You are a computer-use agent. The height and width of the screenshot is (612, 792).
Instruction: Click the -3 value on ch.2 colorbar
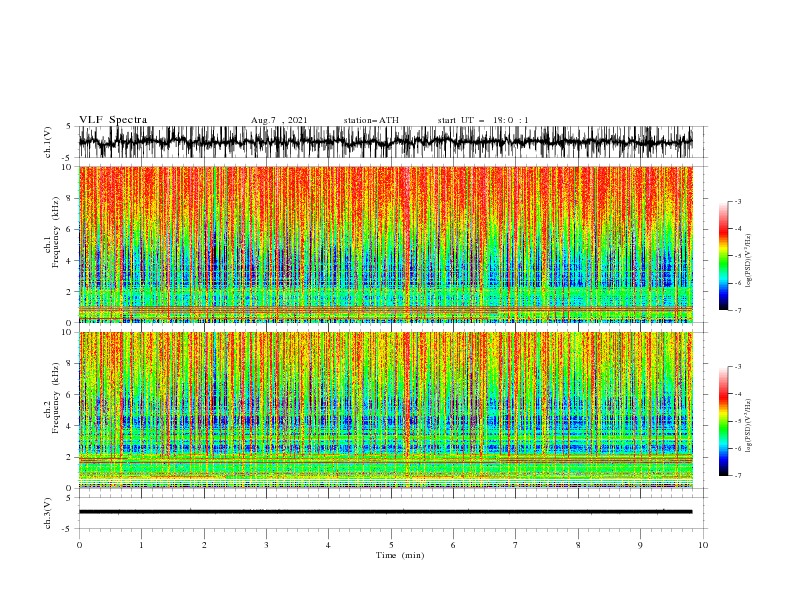pos(737,367)
